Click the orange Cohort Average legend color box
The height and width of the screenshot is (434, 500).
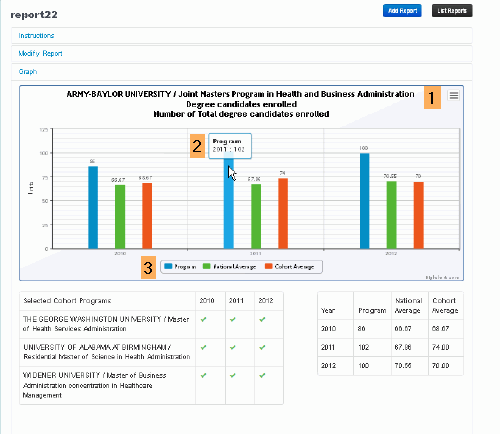(269, 266)
